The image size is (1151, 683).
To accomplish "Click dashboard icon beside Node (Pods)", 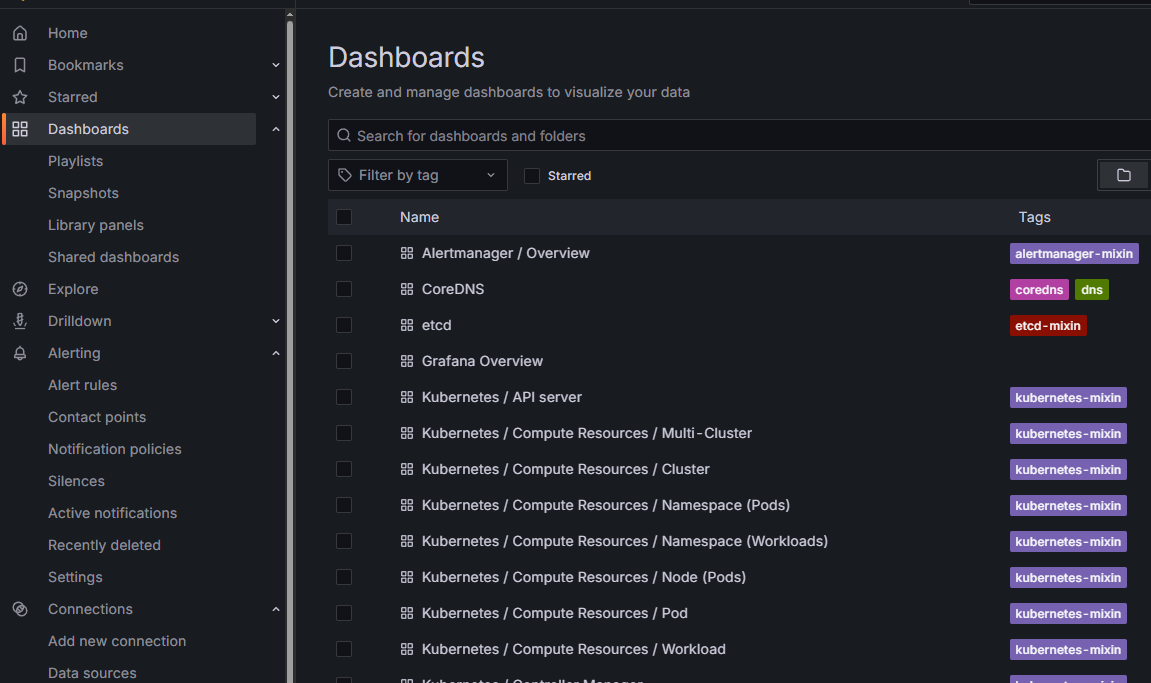I will pos(407,577).
